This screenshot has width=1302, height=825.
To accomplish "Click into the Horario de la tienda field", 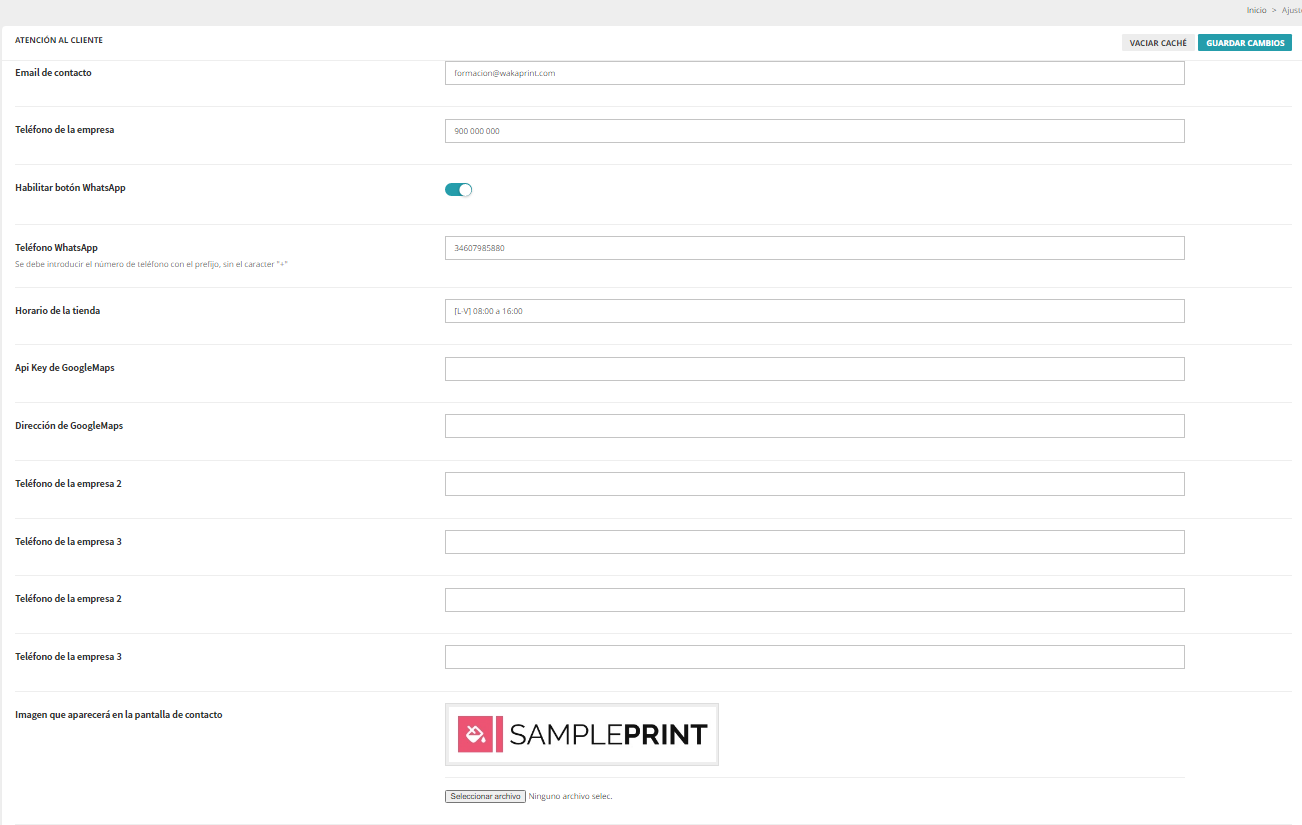I will 814,311.
